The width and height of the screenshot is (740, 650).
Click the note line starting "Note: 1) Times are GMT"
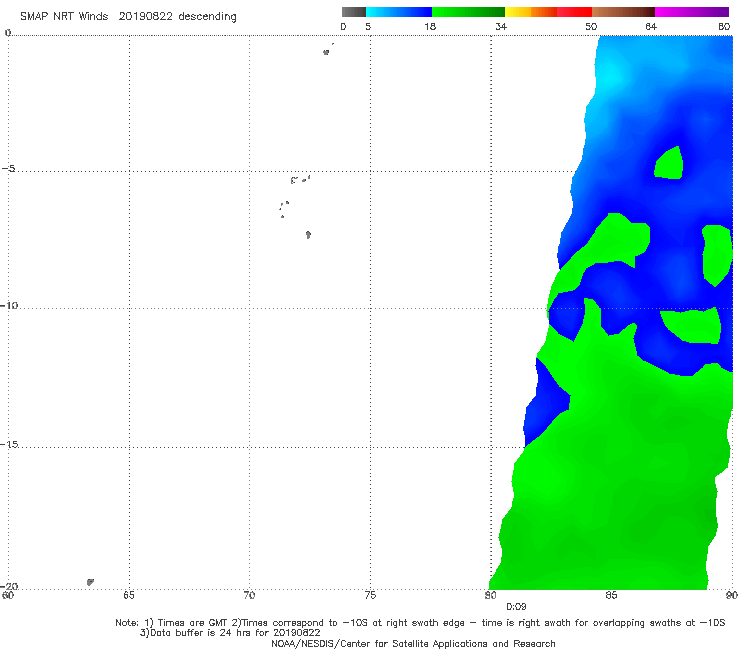(420, 623)
